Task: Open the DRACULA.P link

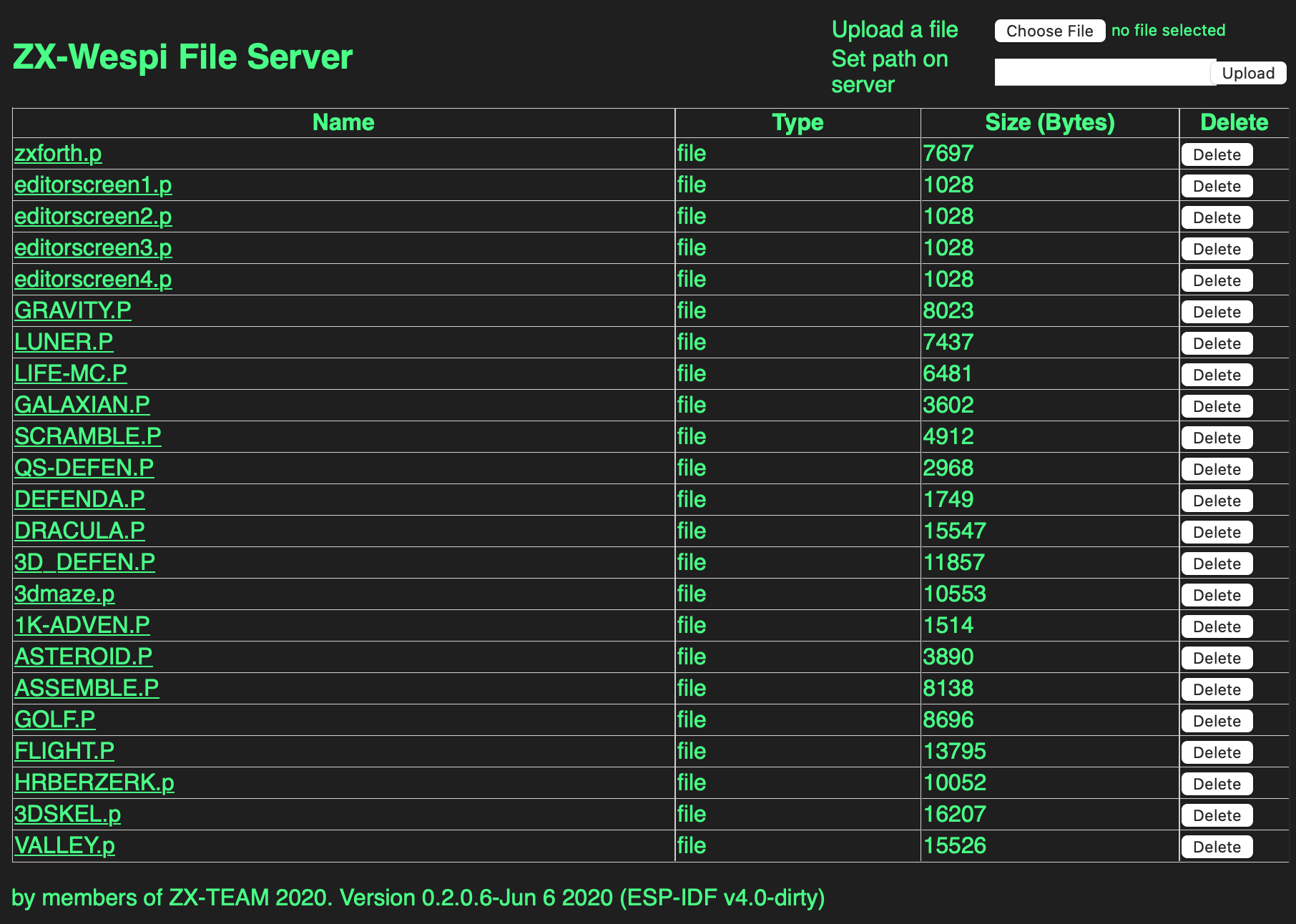Action: coord(79,531)
